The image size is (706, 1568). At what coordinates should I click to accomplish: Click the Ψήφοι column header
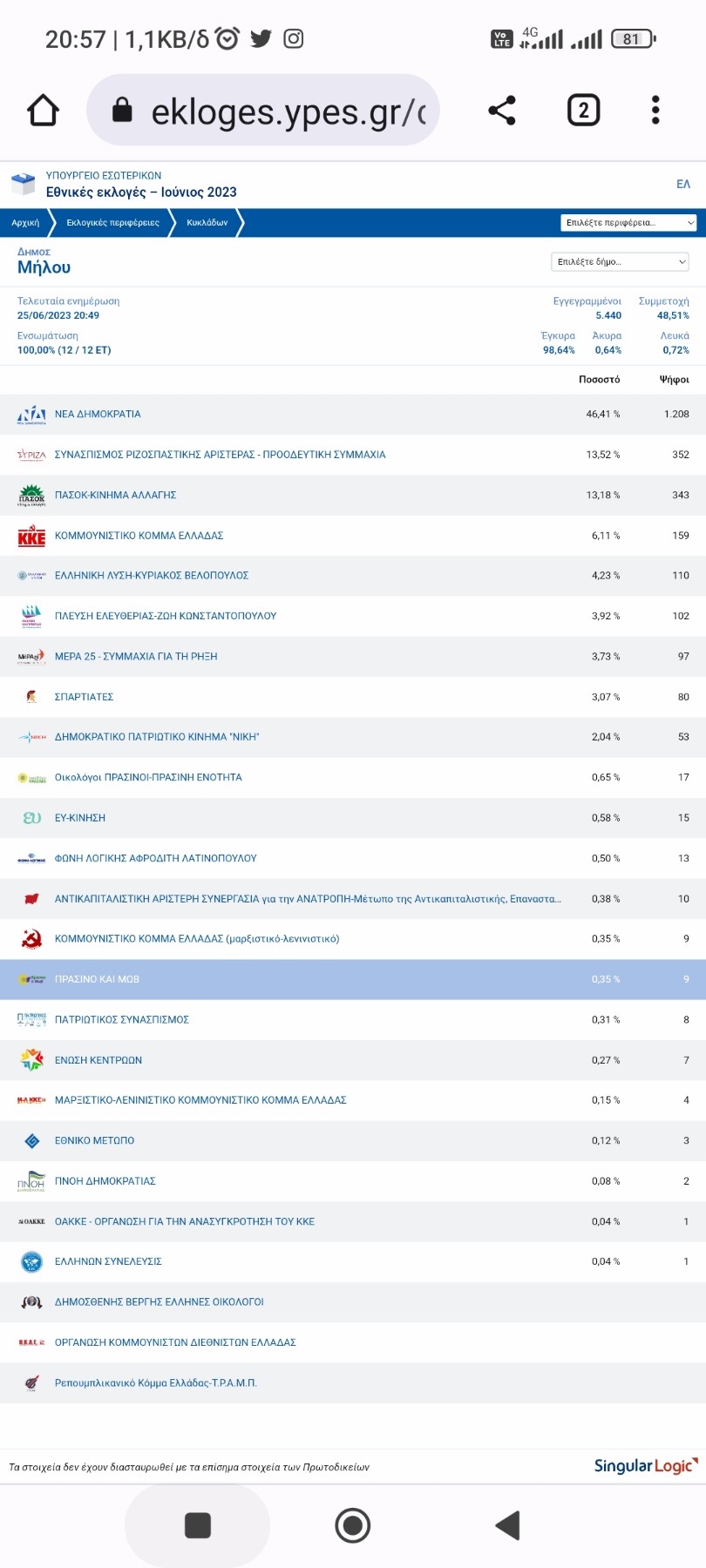[675, 380]
